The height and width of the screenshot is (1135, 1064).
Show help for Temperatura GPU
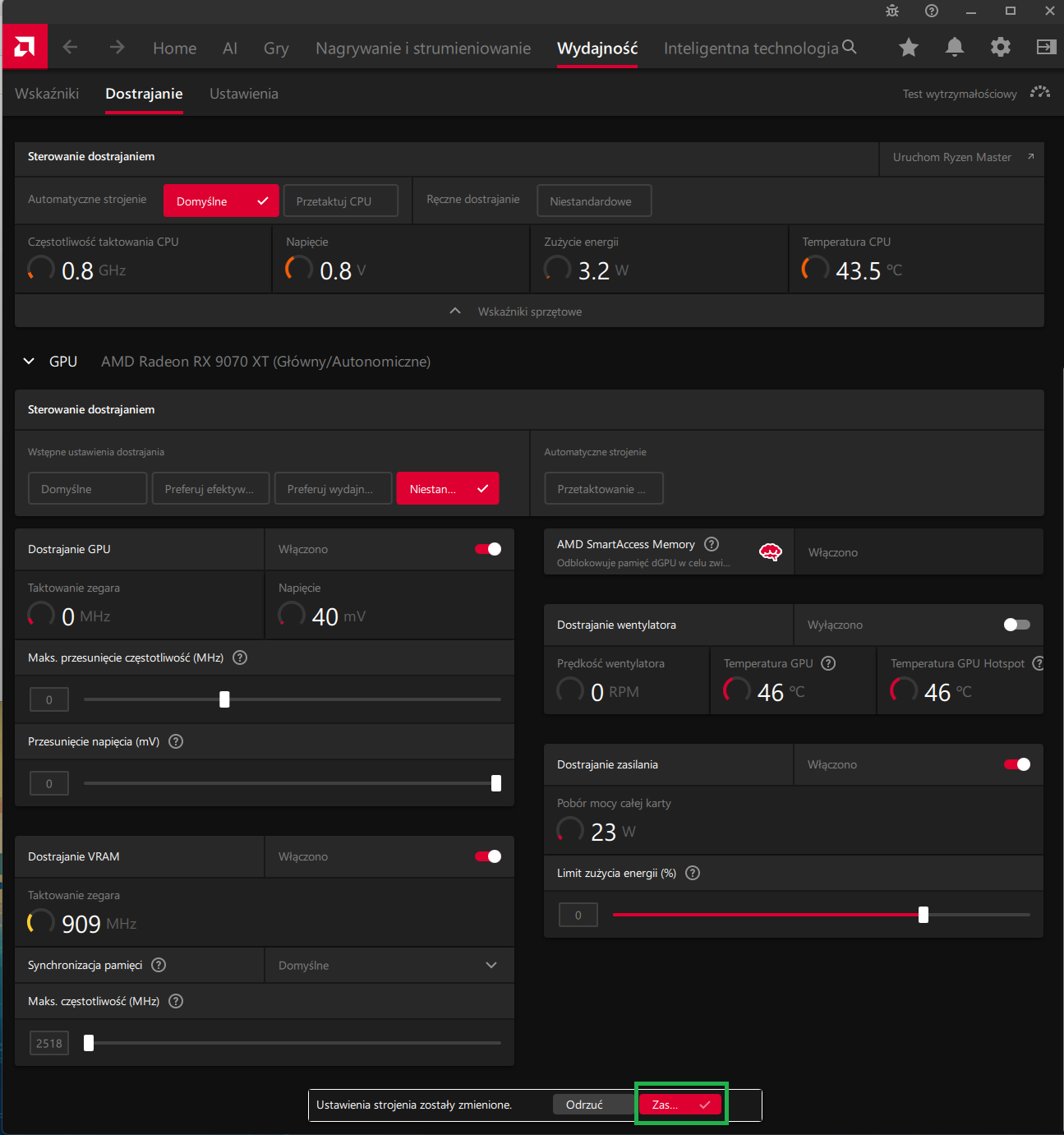click(828, 663)
